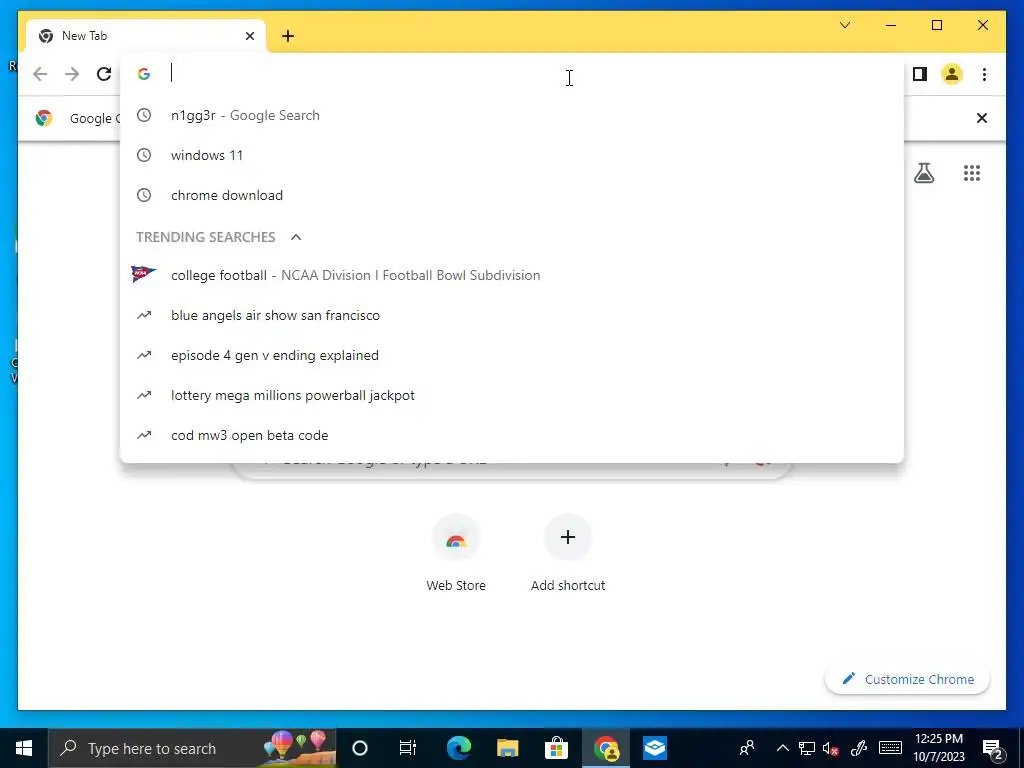Collapse the Trending Searches section
This screenshot has height=768, width=1024.
click(296, 237)
